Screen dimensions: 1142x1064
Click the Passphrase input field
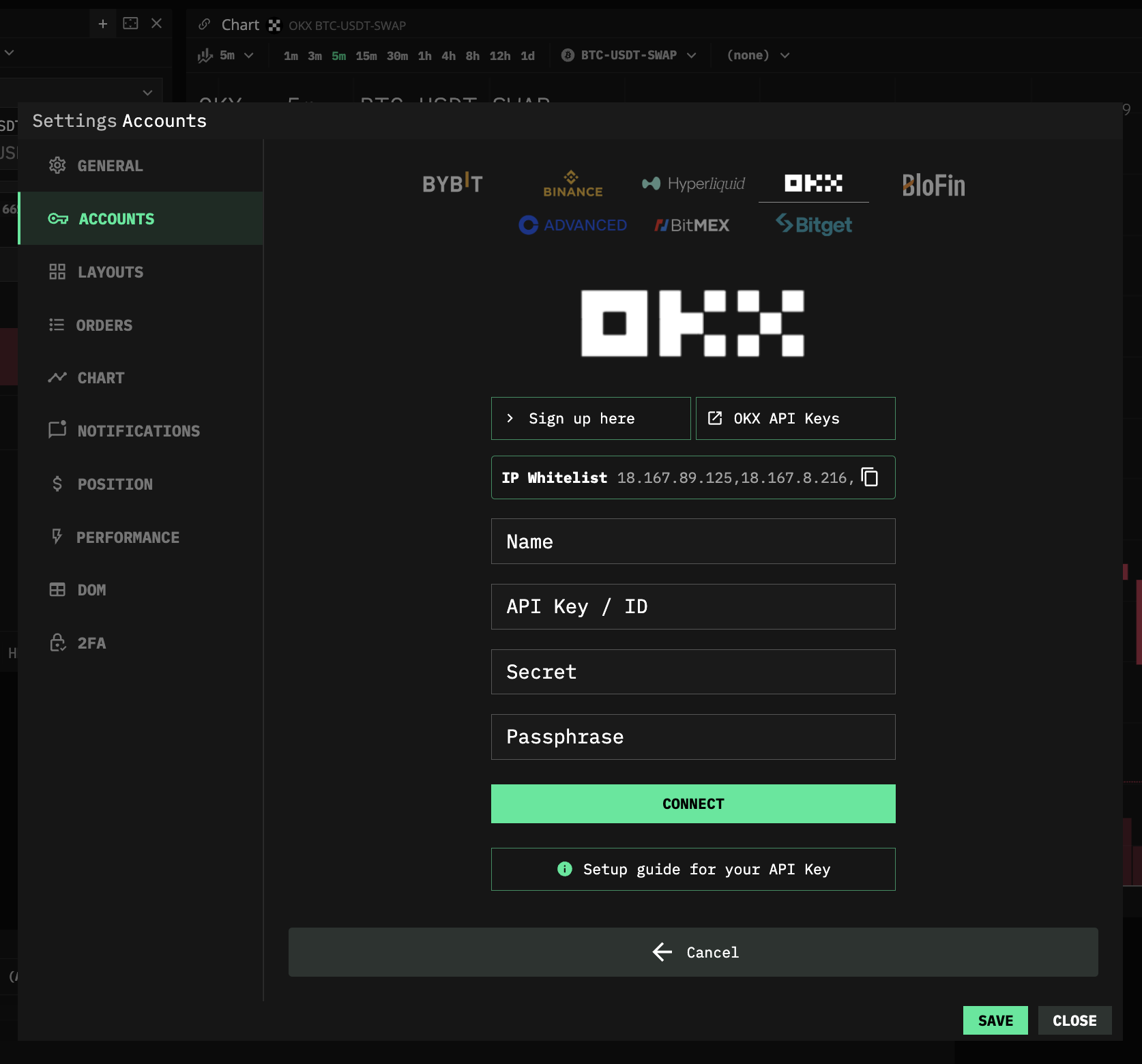693,737
